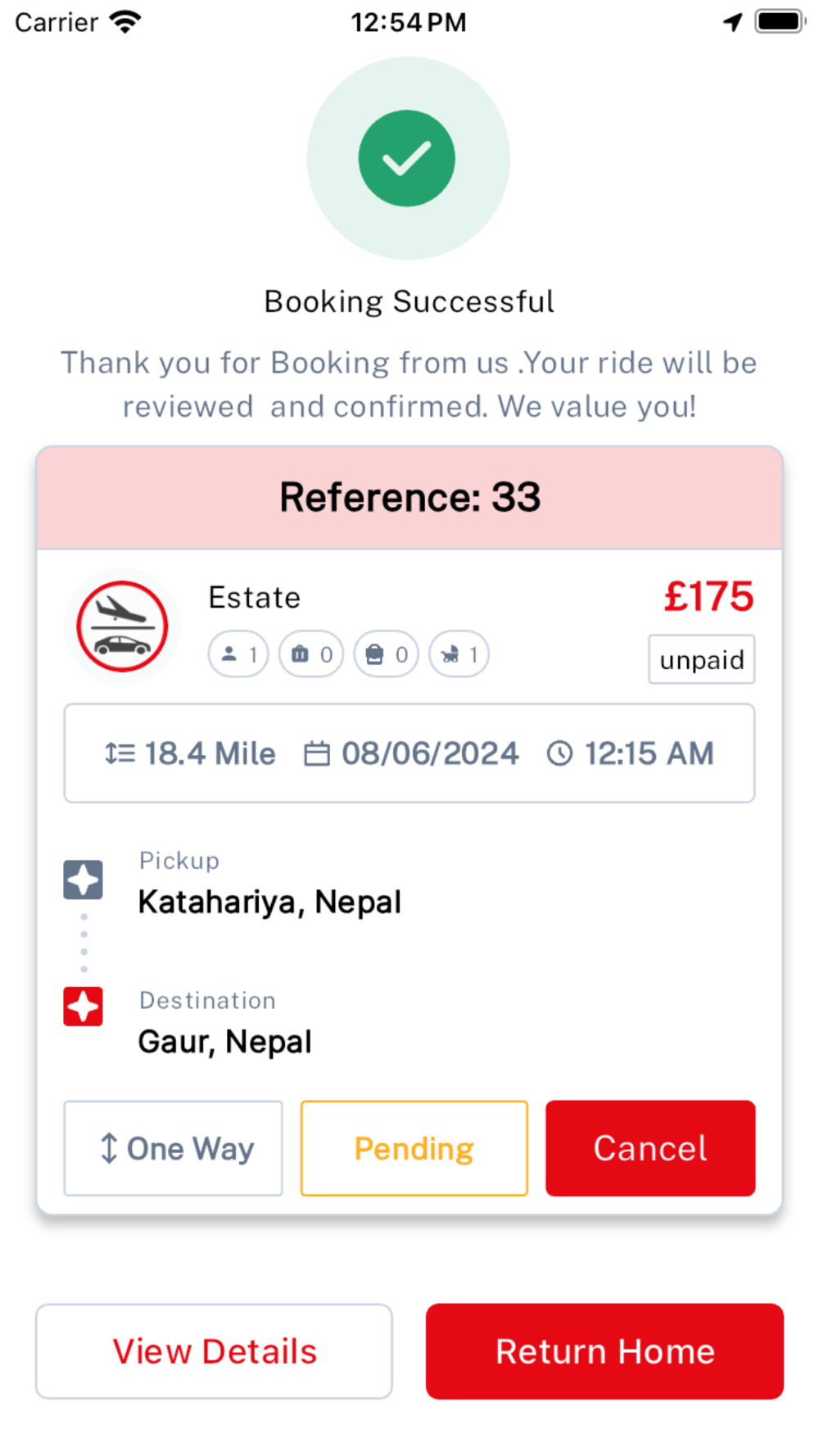Tap the green success checkmark icon
The image size is (819, 1456).
[407, 158]
